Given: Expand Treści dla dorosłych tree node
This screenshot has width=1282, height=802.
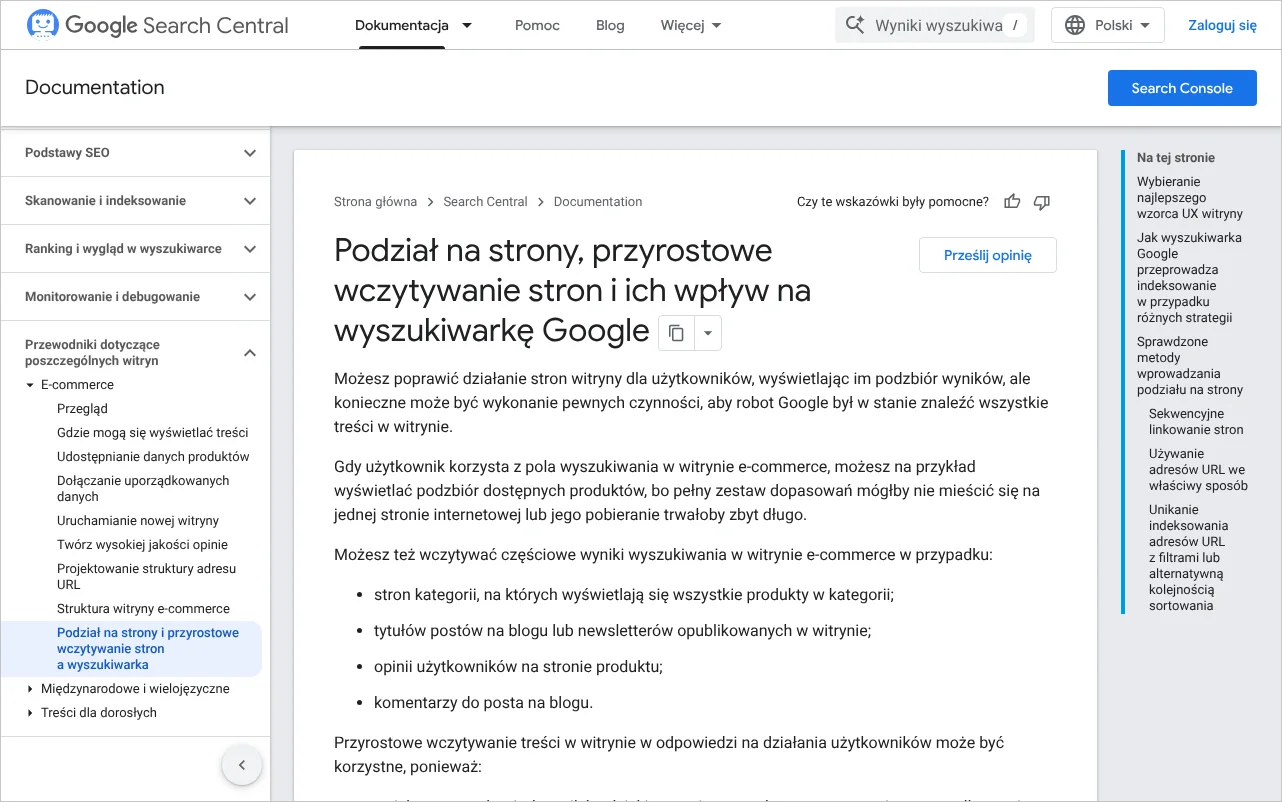Looking at the screenshot, I should click(30, 713).
